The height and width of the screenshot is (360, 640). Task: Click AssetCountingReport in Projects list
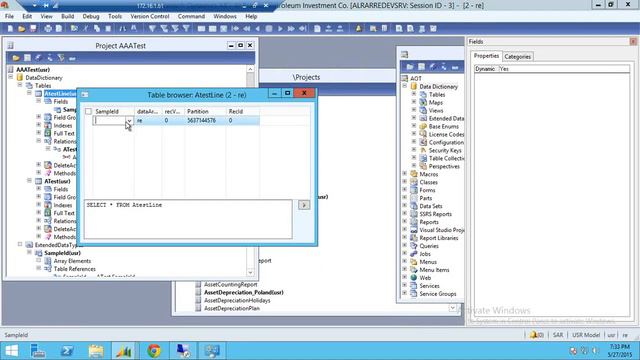pyautogui.click(x=231, y=284)
